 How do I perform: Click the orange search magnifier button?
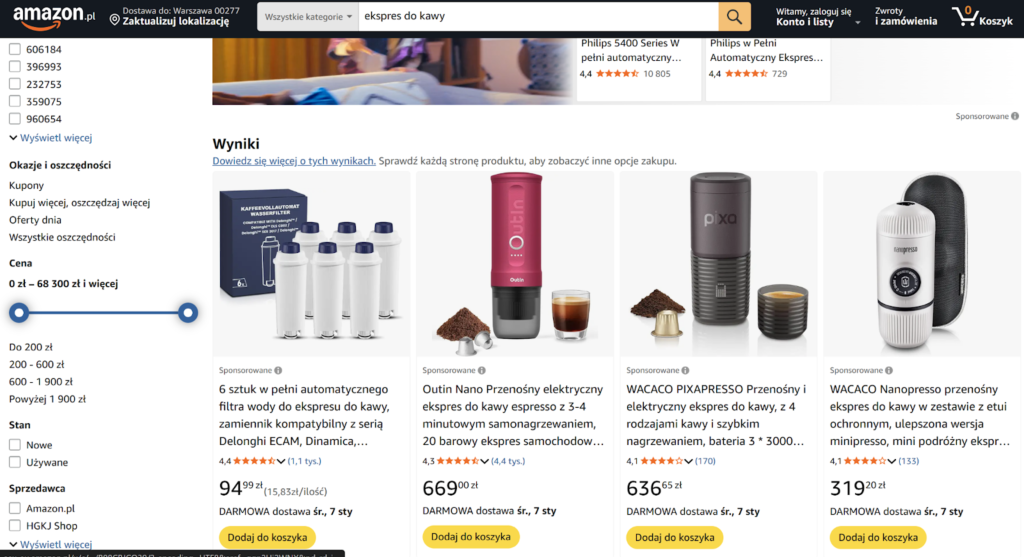pyautogui.click(x=734, y=16)
